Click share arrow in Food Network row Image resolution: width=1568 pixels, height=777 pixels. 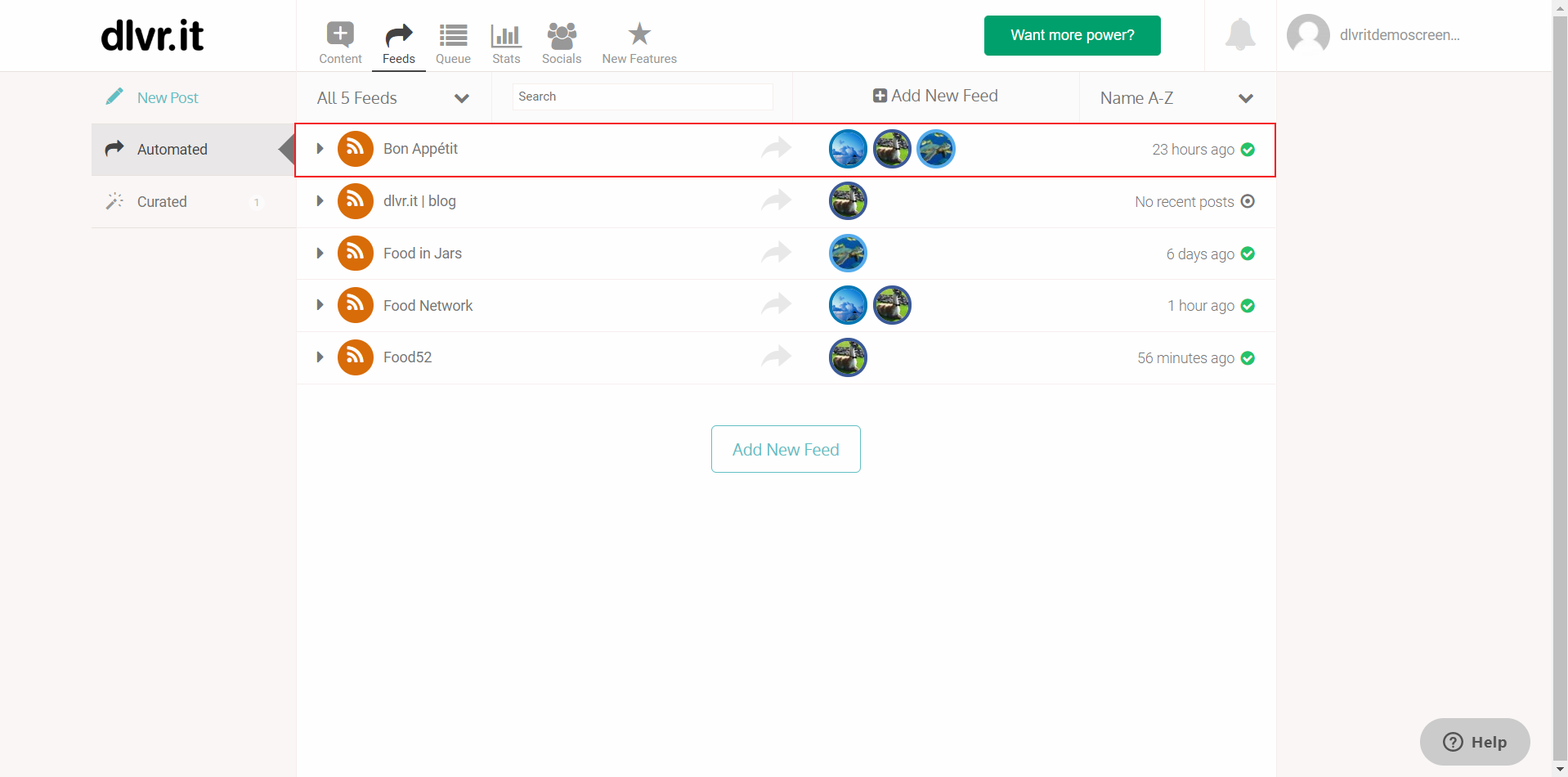coord(776,305)
